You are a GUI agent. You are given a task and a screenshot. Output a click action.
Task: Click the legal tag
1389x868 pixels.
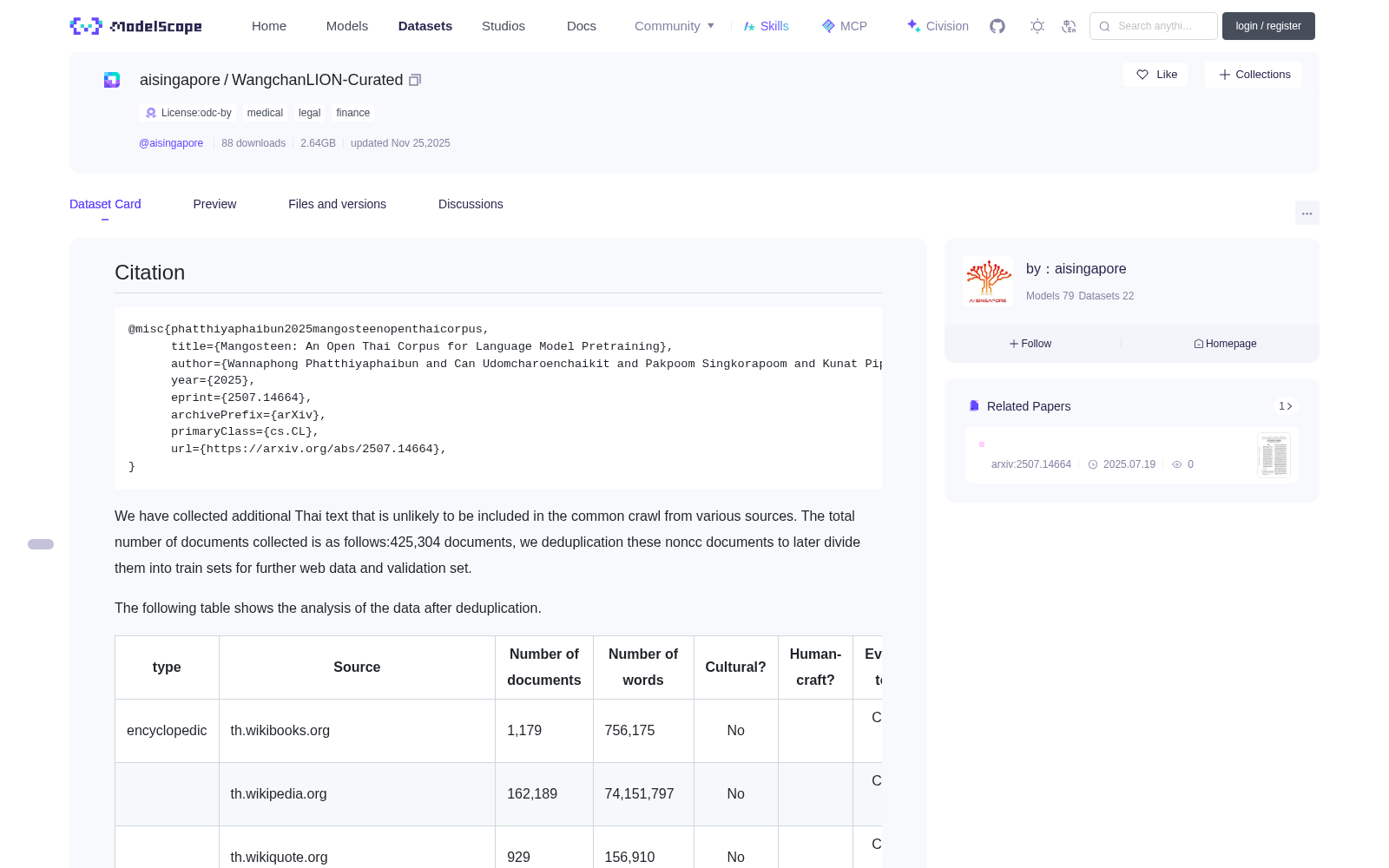click(x=309, y=113)
